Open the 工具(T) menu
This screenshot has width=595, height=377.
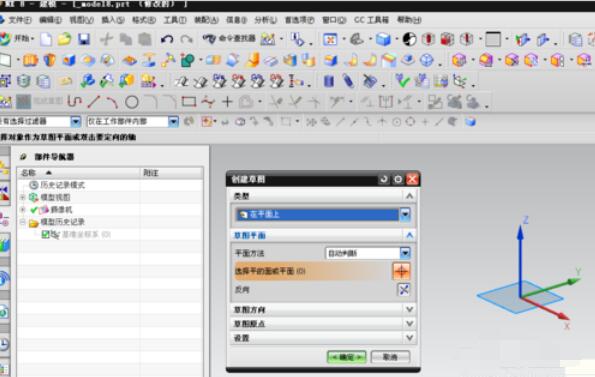click(175, 20)
